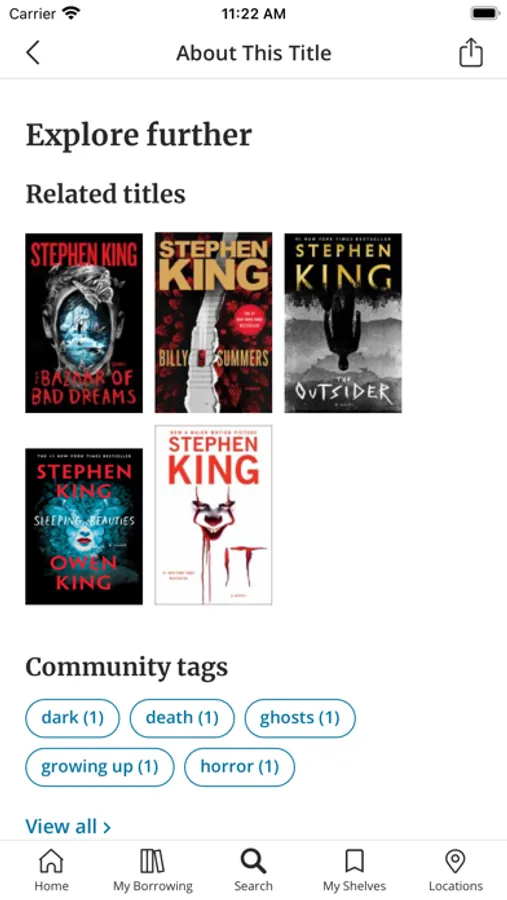
Task: Select the dark (1) community tag
Action: click(72, 718)
